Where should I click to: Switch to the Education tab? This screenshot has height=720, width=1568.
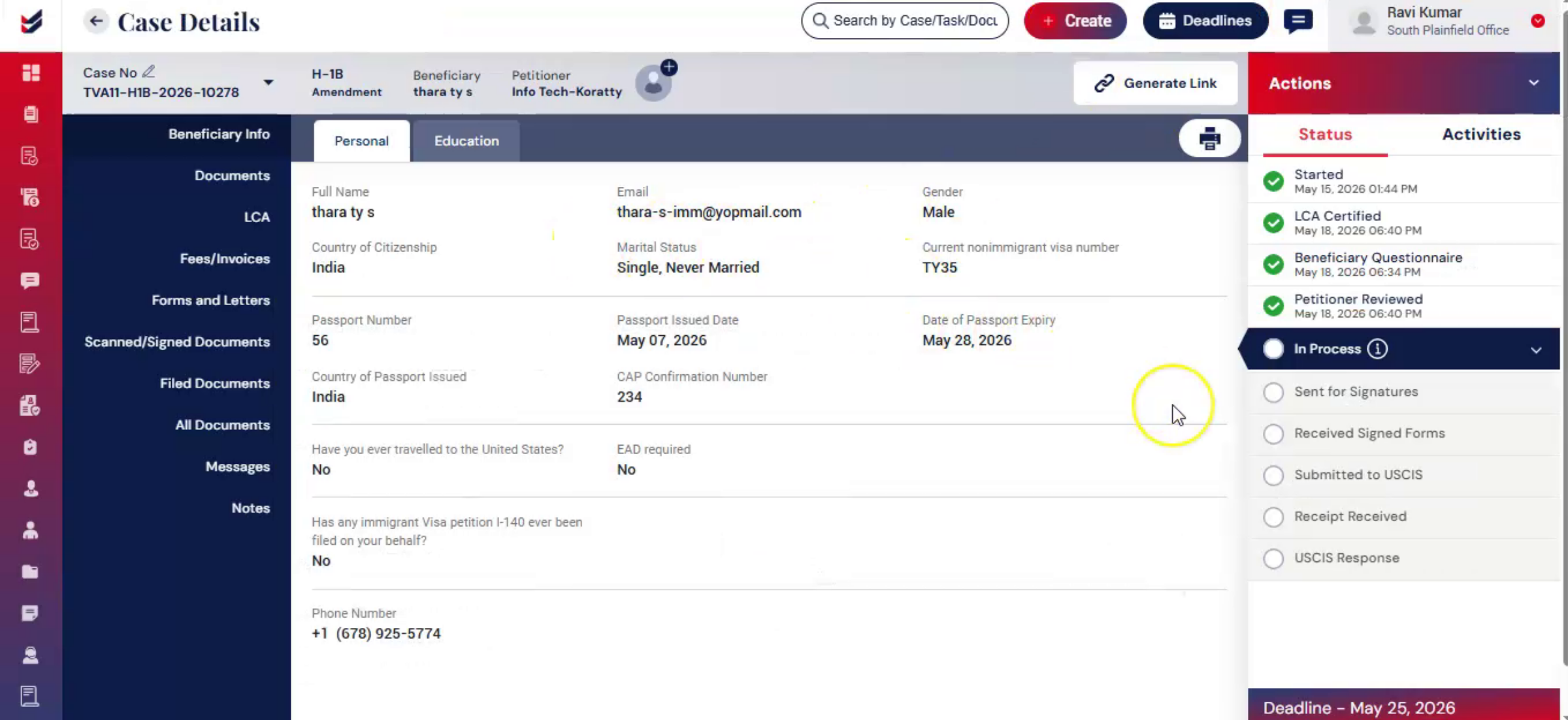(x=466, y=141)
